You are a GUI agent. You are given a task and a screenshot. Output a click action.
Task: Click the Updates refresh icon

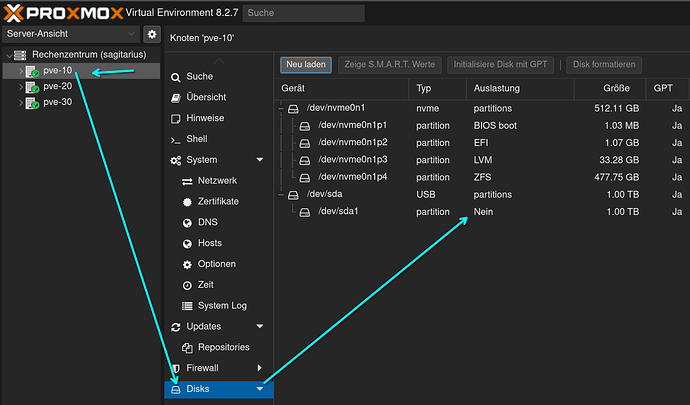tap(176, 327)
